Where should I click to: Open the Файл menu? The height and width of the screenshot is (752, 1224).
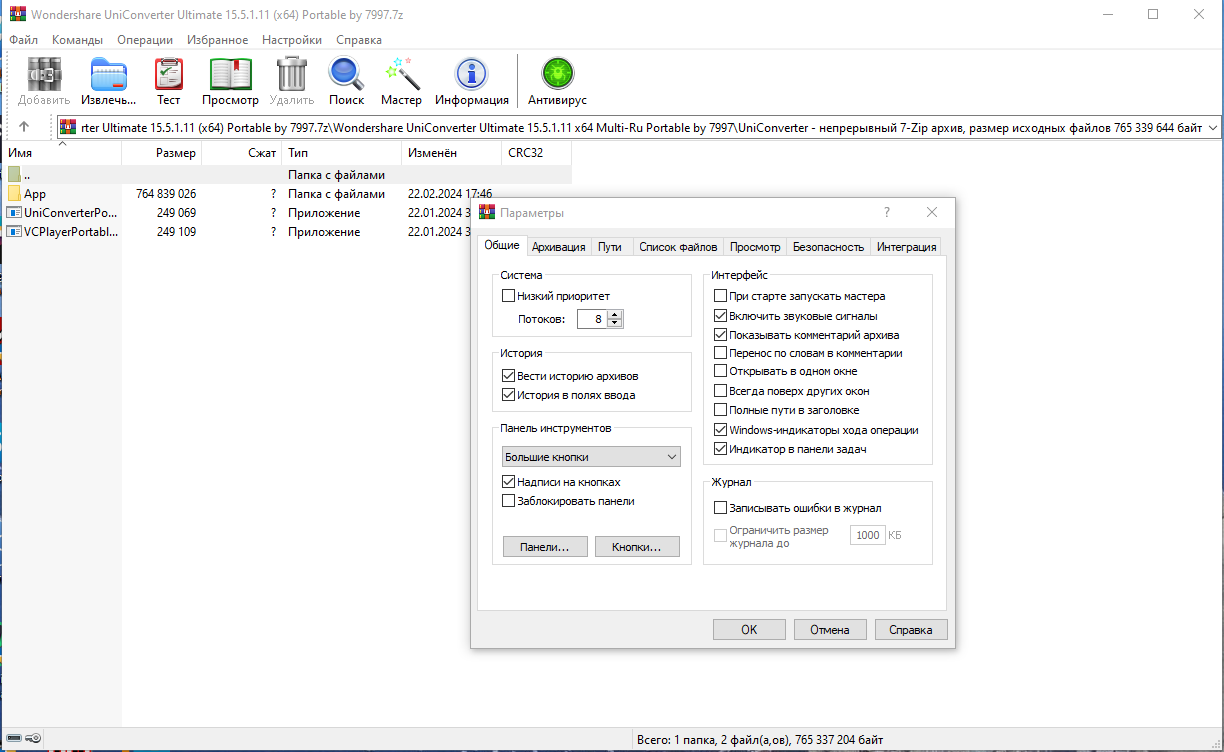pos(24,40)
